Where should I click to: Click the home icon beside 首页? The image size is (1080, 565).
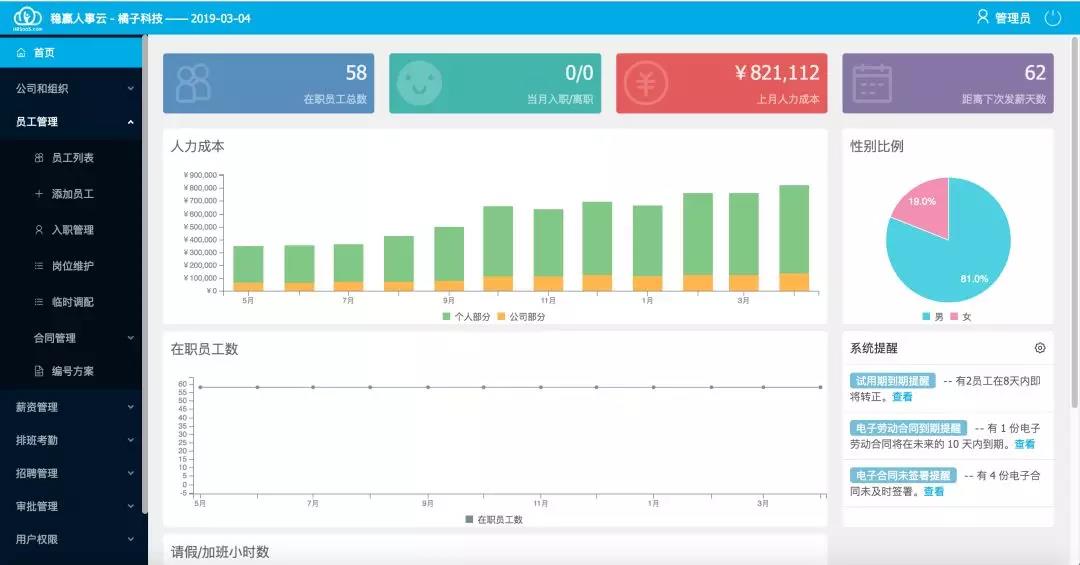[x=21, y=52]
